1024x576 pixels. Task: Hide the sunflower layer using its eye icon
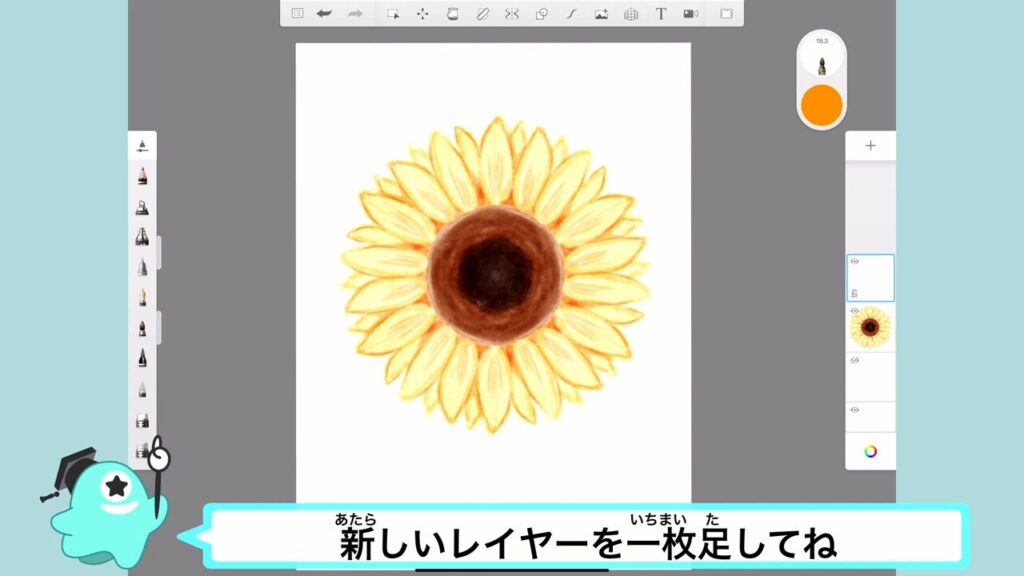tap(854, 311)
